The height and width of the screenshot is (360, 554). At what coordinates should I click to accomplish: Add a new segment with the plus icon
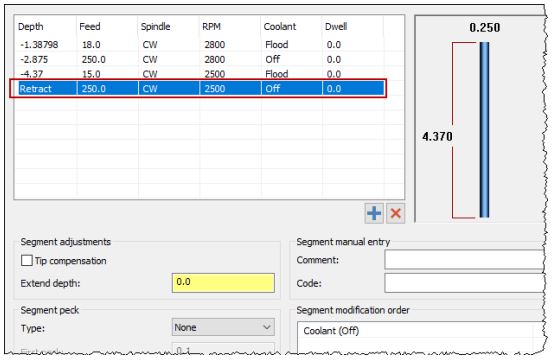click(x=374, y=213)
